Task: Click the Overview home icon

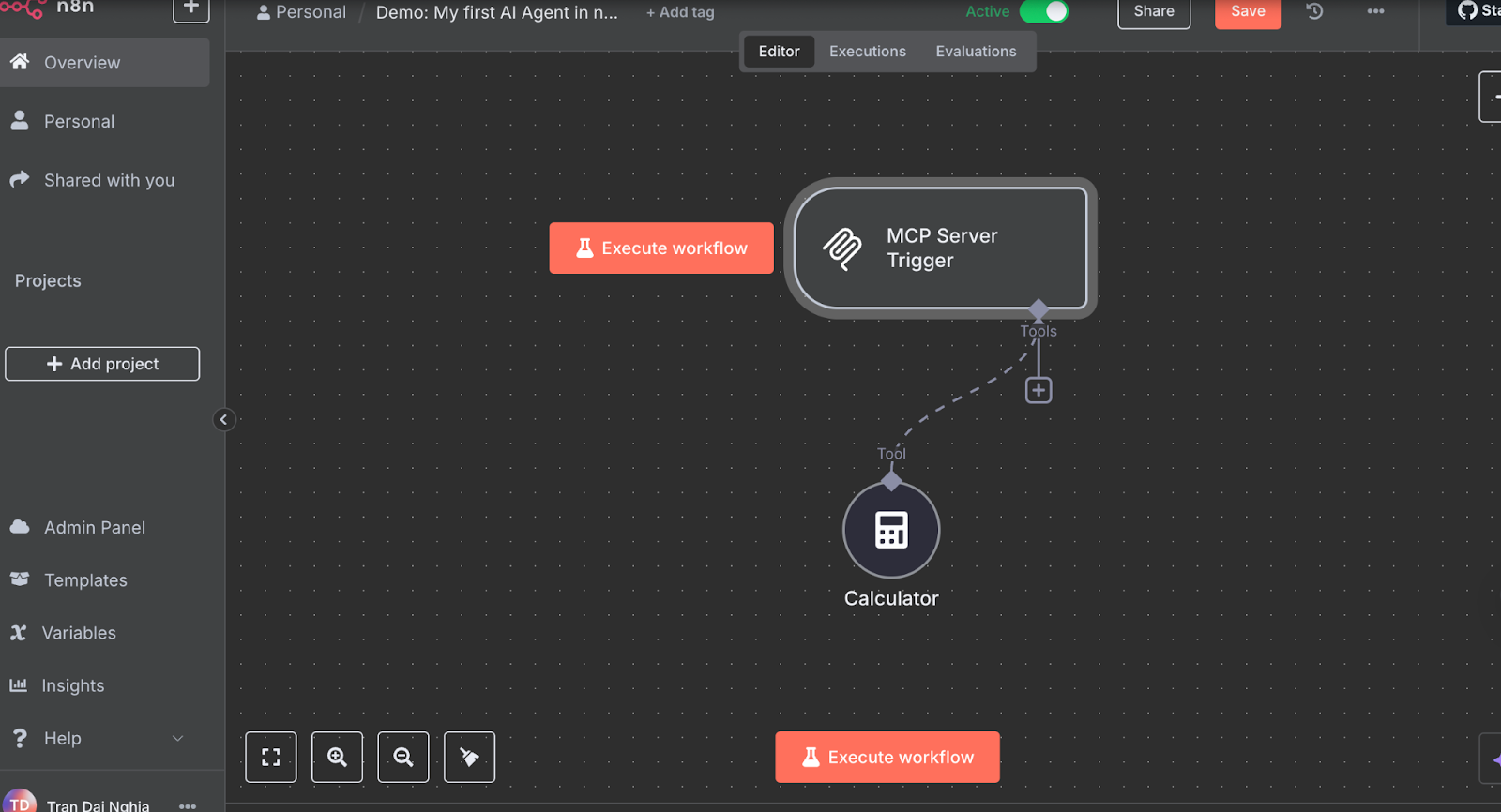Action: pyautogui.click(x=20, y=62)
